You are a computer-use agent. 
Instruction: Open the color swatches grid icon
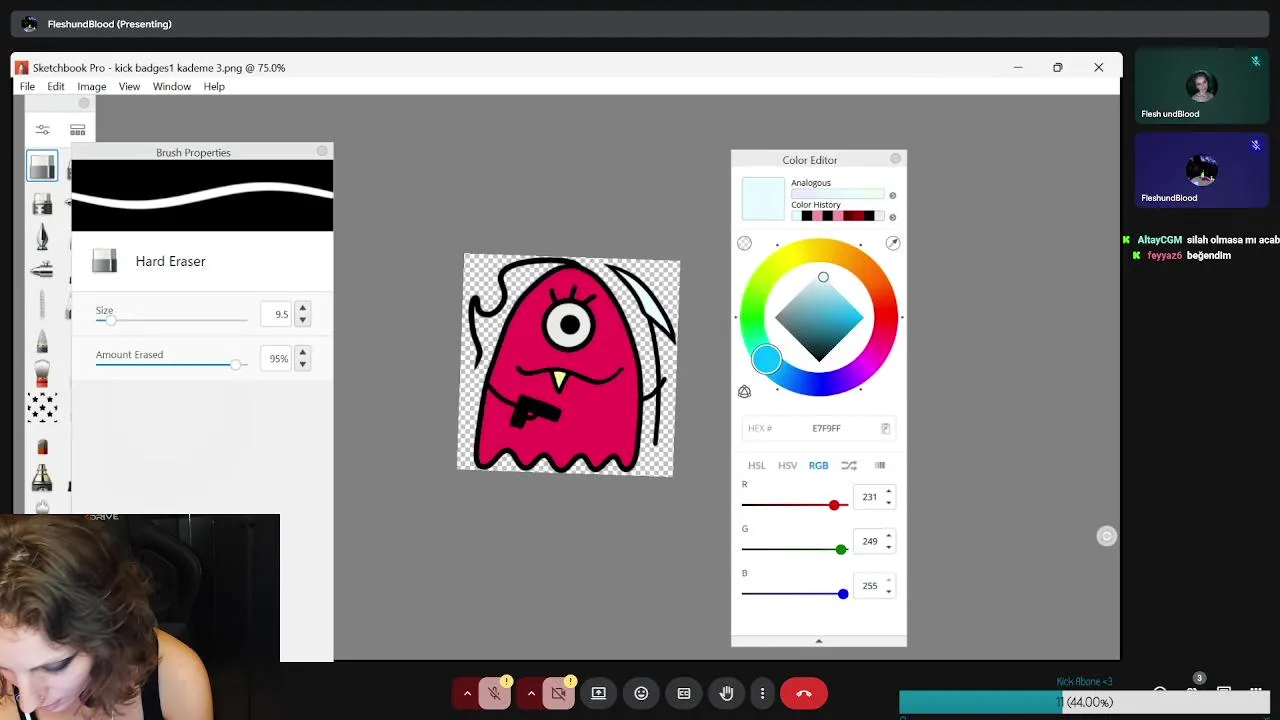point(880,465)
